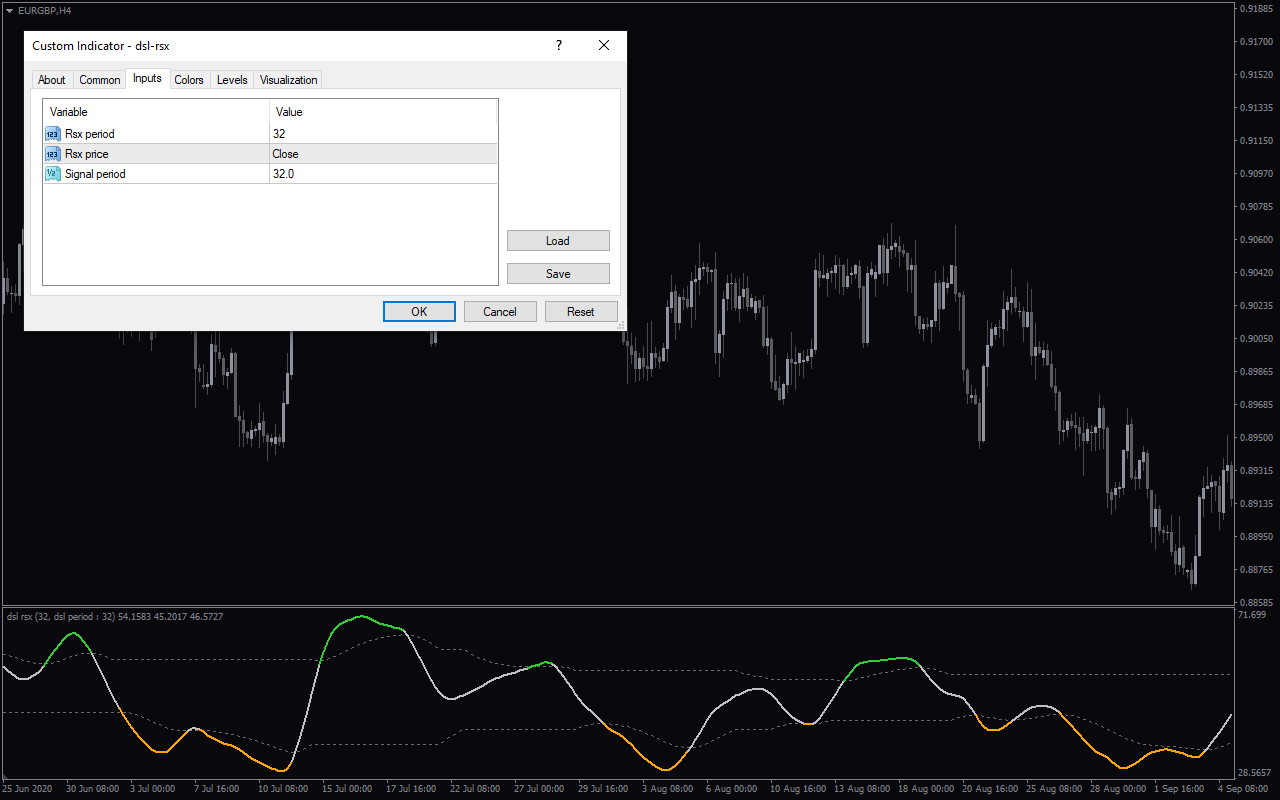Click the 25 Jun 2020 date label
The height and width of the screenshot is (800, 1280).
[x=29, y=789]
